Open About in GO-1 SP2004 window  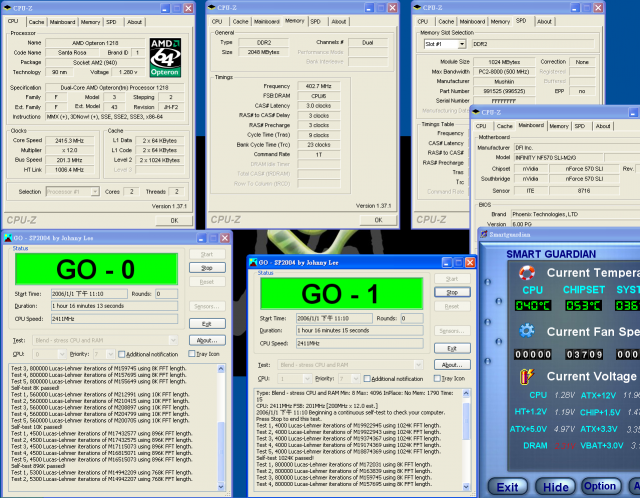tap(452, 365)
